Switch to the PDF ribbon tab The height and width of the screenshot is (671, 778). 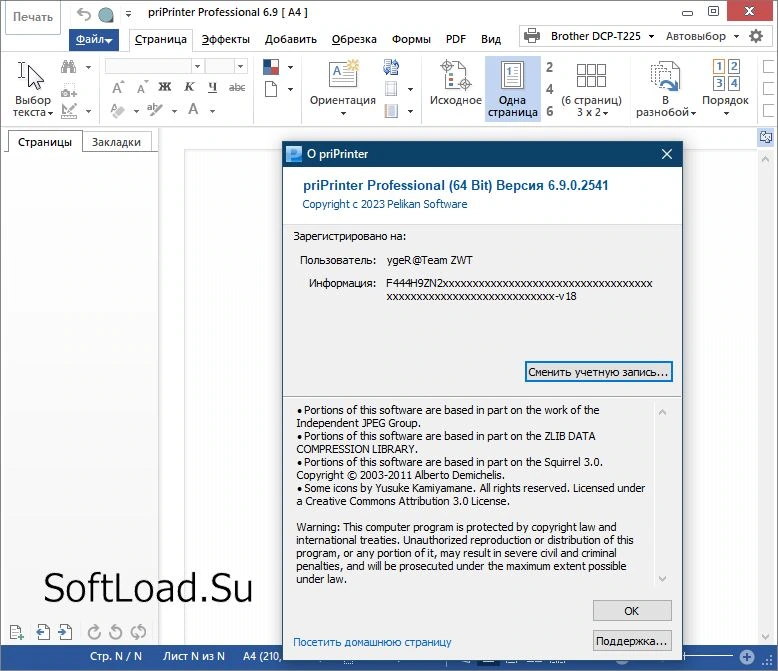[x=456, y=40]
